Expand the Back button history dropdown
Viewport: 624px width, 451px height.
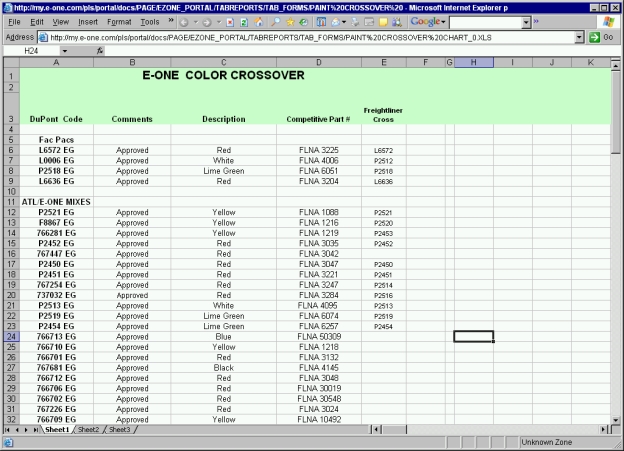tap(195, 22)
